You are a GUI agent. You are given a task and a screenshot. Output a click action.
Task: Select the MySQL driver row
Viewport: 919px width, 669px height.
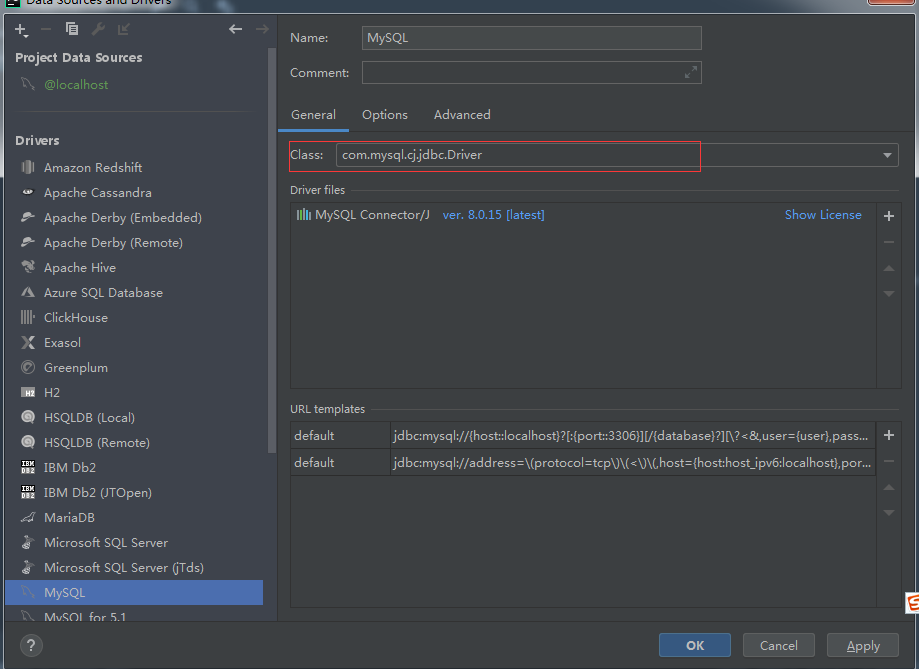(x=134, y=593)
